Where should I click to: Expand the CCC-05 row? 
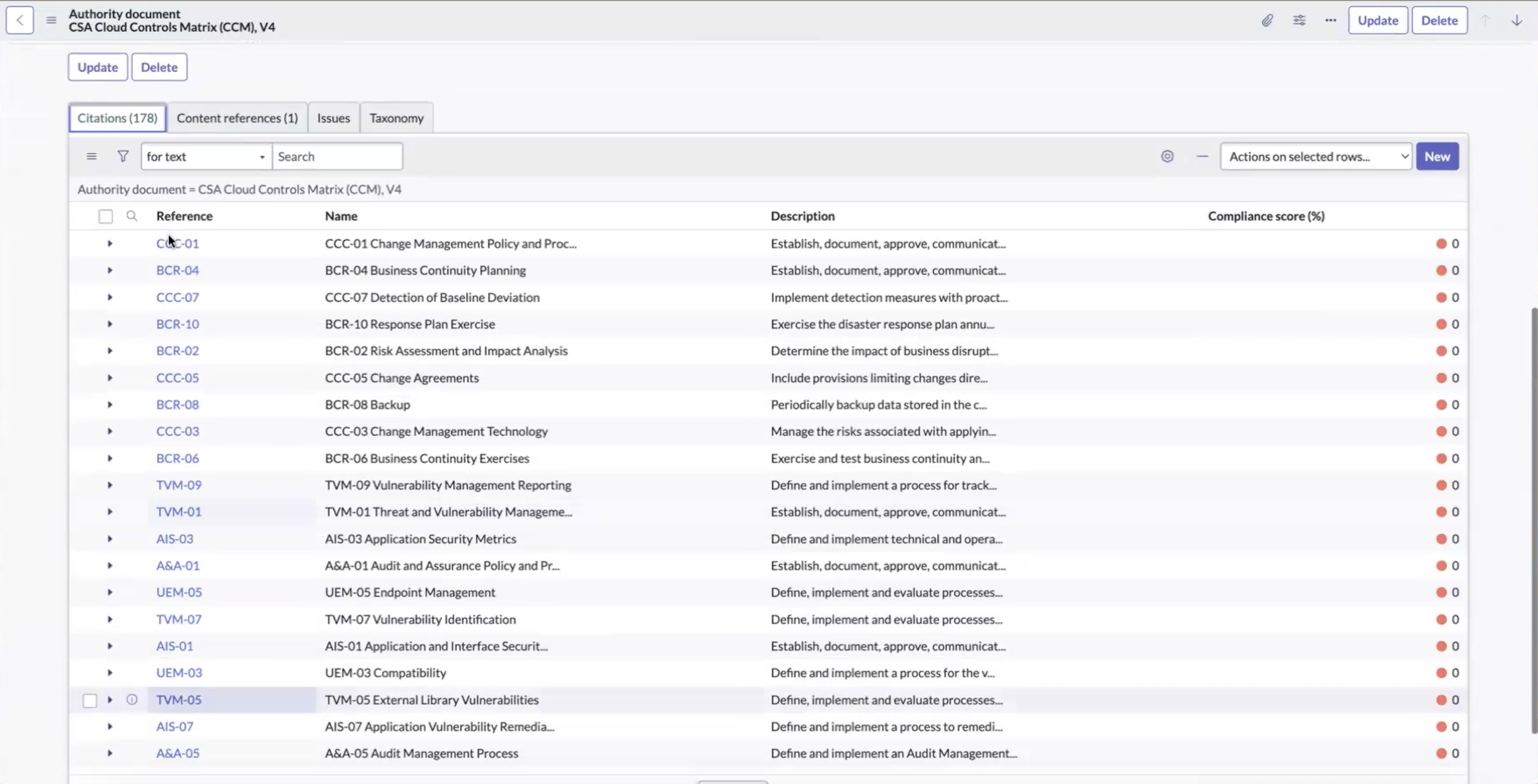[x=110, y=377]
